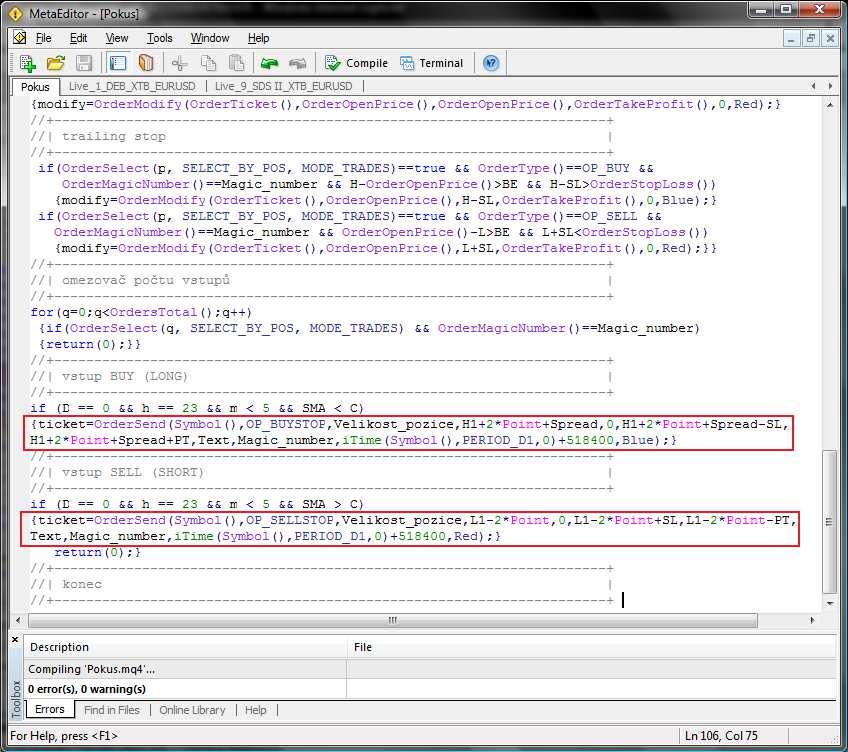The height and width of the screenshot is (752, 848).
Task: Click the Copy toolbar icon
Action: pos(208,63)
